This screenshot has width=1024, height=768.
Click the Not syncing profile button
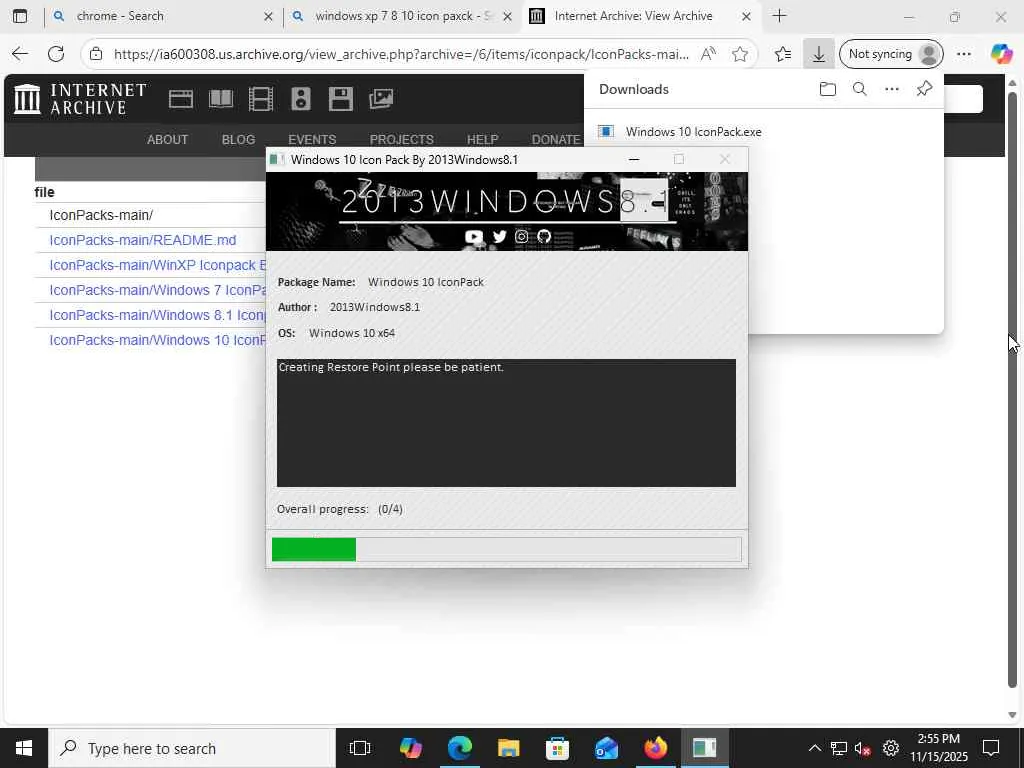click(891, 54)
